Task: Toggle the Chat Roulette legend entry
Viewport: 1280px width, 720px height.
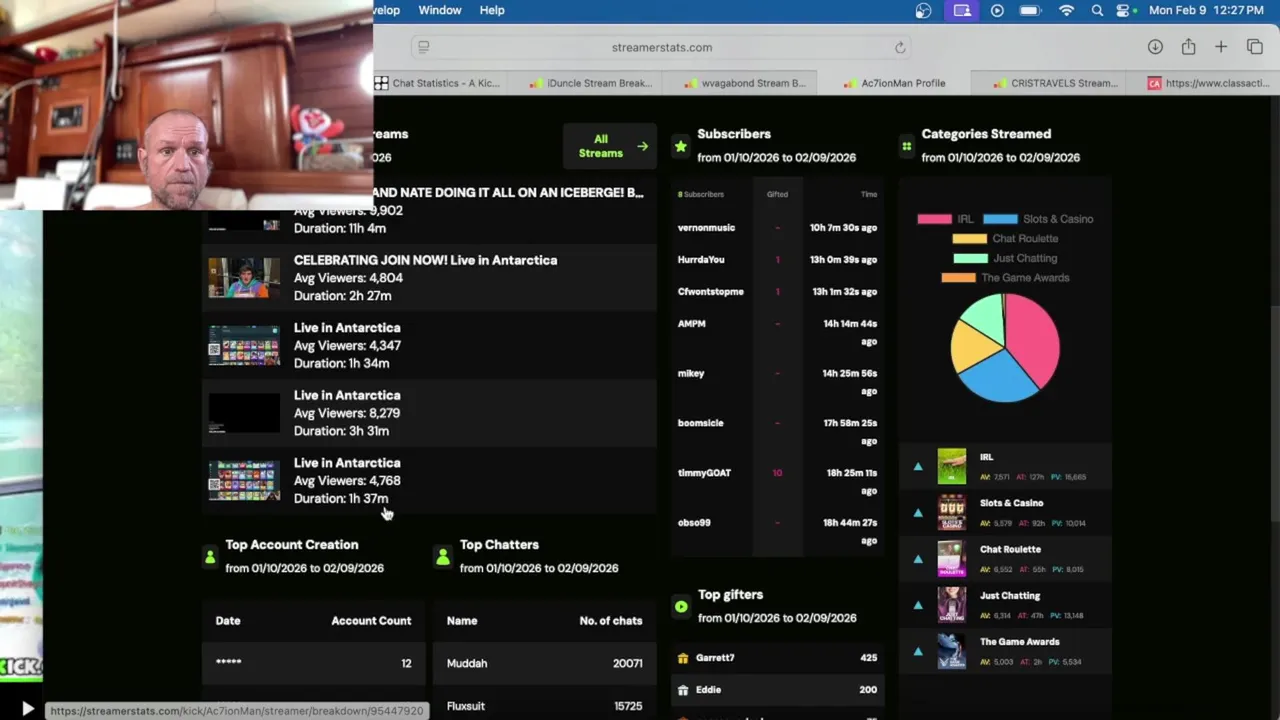Action: pyautogui.click(x=1005, y=238)
